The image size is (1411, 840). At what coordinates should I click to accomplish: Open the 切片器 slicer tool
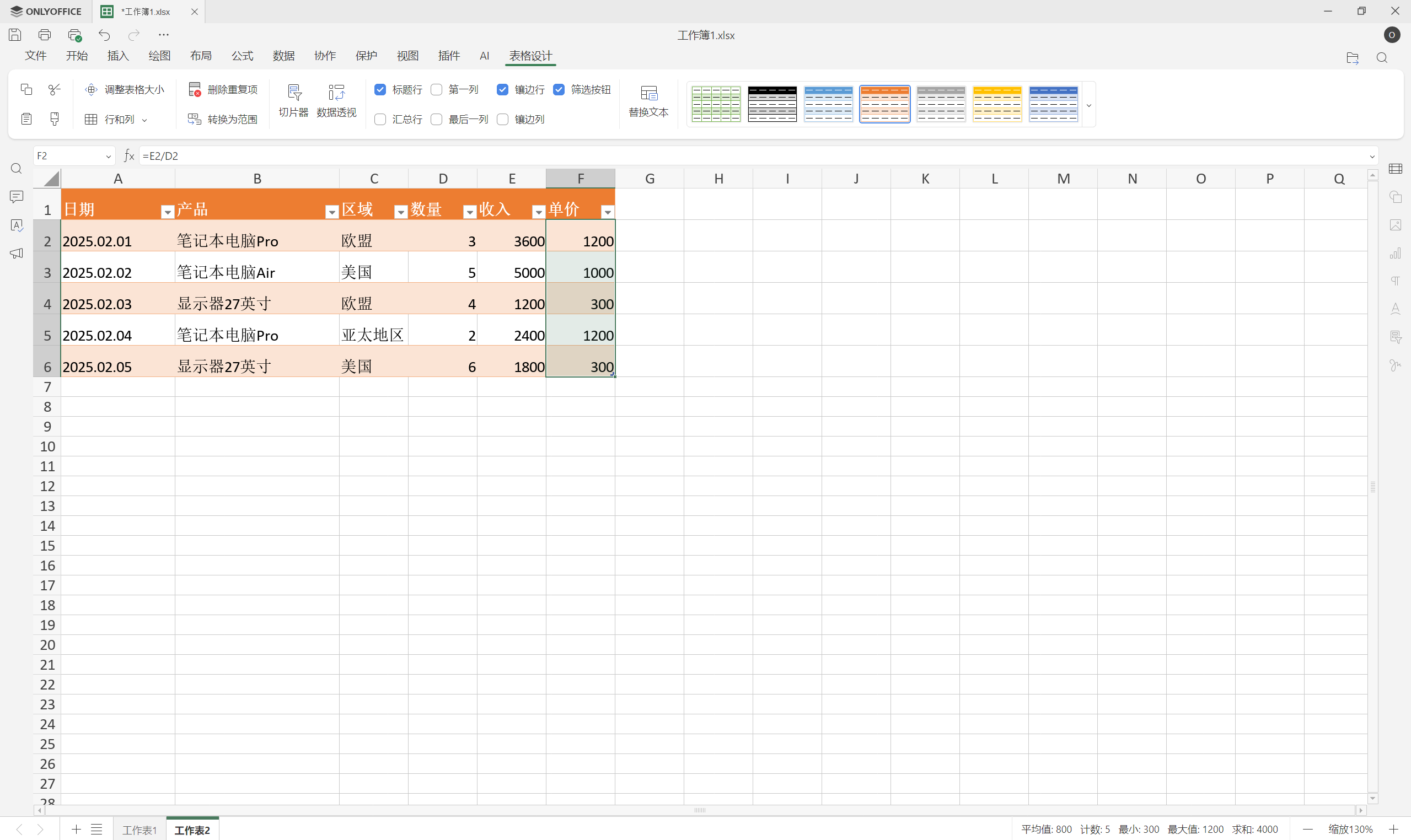(x=293, y=101)
